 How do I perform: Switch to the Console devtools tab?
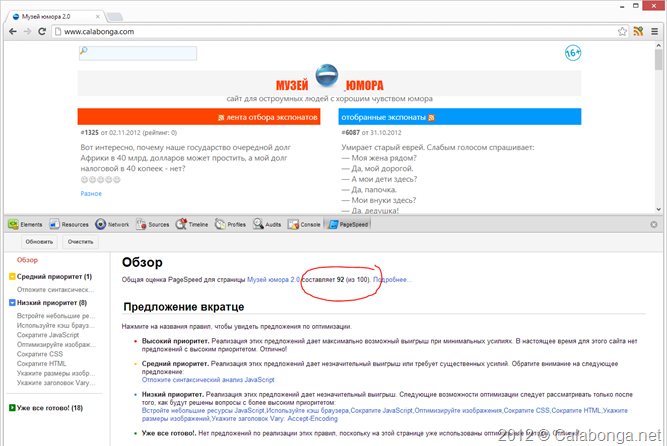click(304, 224)
